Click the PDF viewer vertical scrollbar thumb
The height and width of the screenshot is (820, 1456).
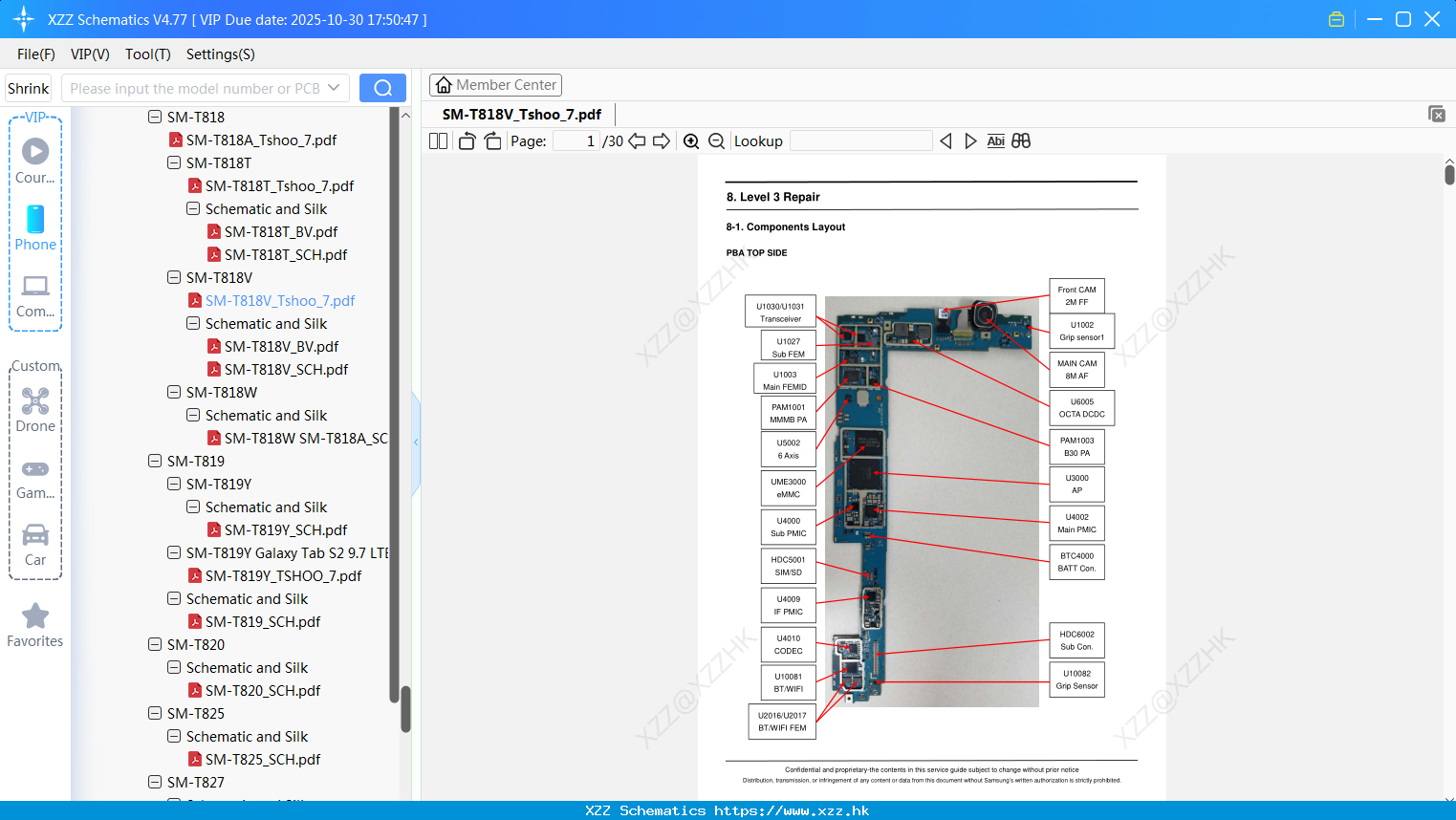1449,174
